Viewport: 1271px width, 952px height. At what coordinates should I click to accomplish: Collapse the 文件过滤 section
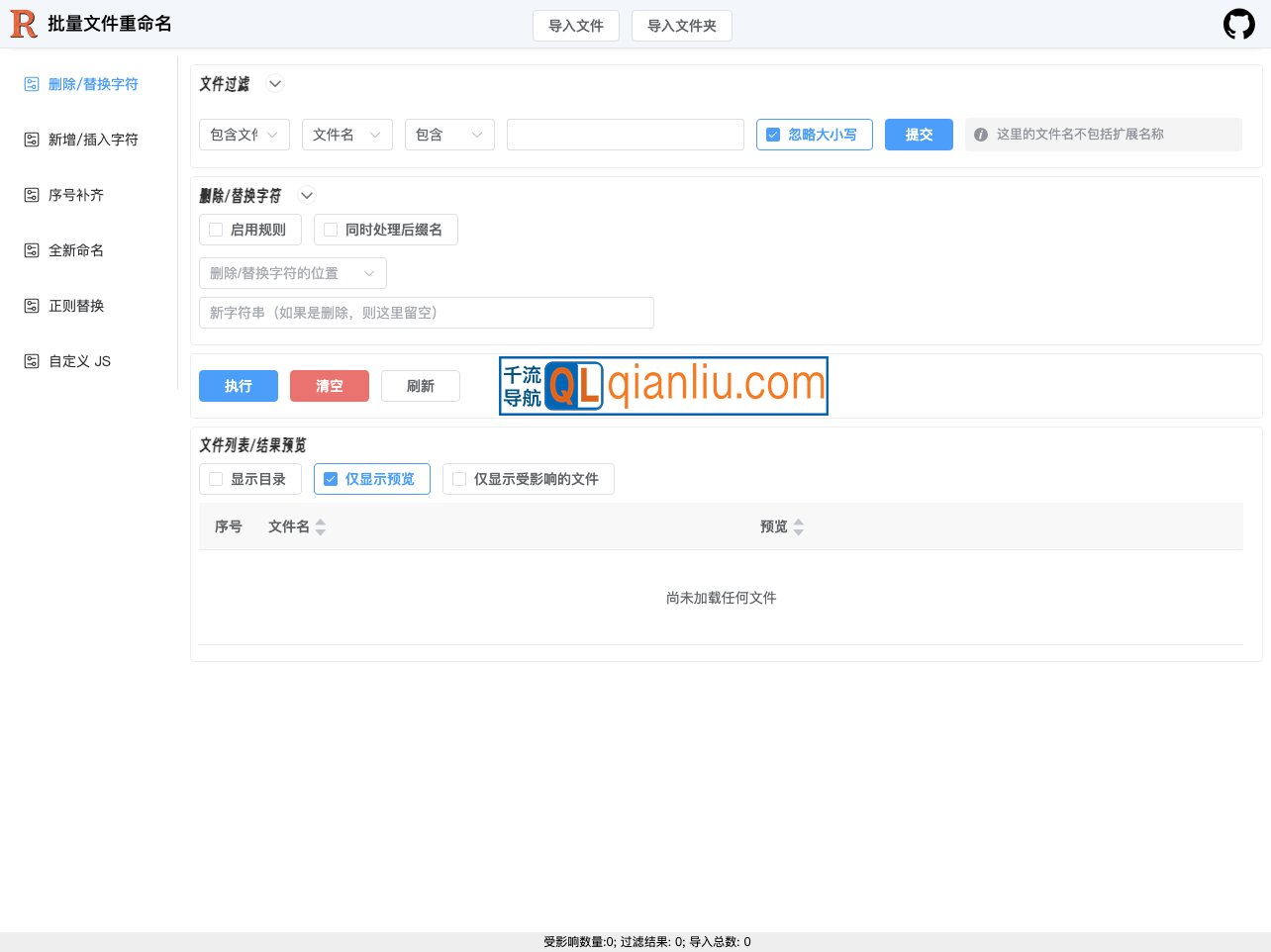click(x=274, y=84)
